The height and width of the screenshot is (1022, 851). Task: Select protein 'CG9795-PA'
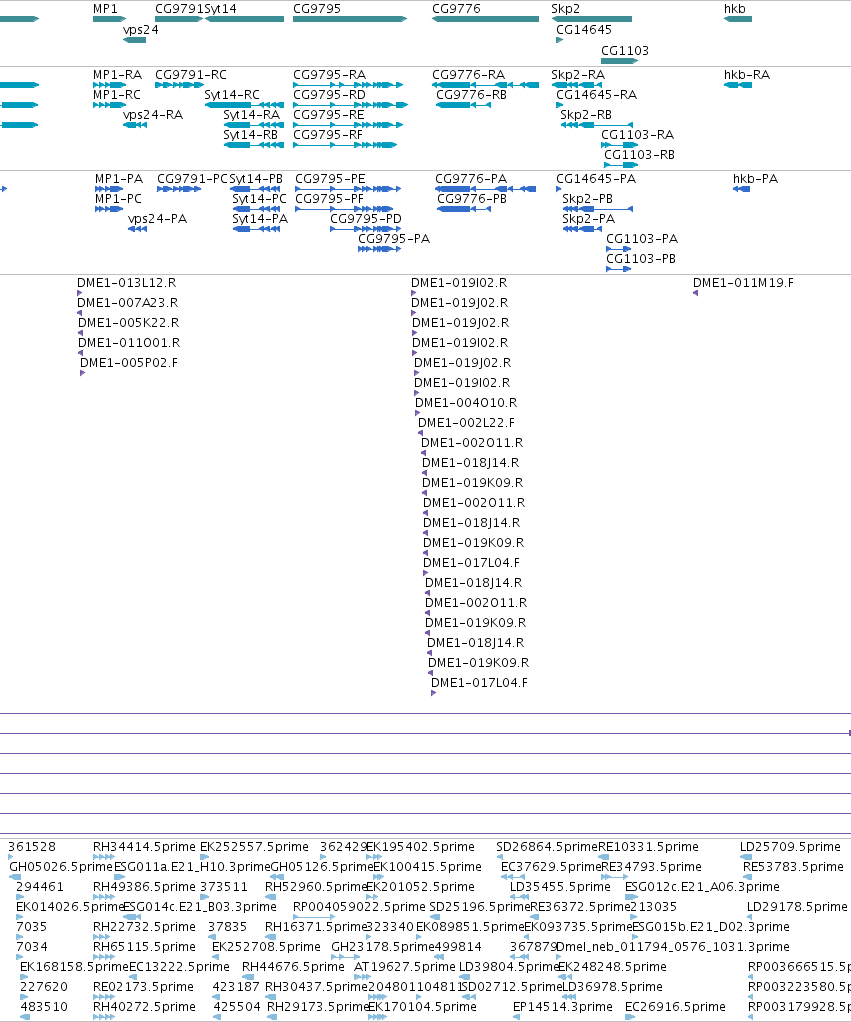click(x=394, y=239)
